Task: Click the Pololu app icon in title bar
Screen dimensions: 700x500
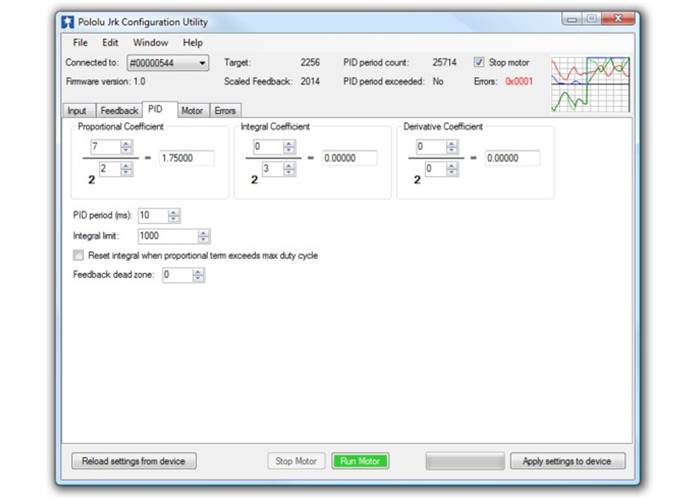Action: click(68, 20)
